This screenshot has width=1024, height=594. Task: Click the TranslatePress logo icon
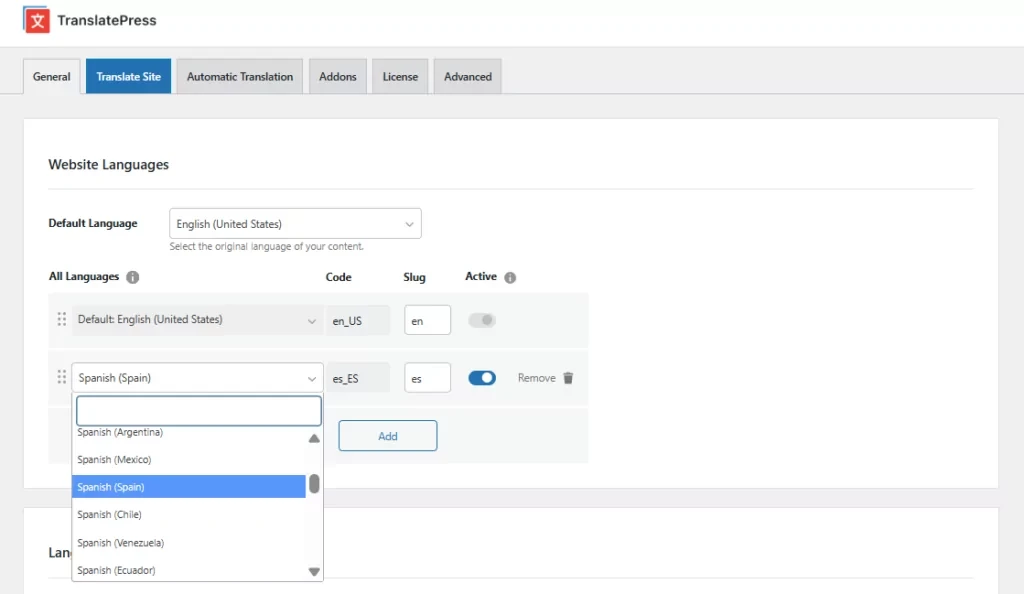tap(37, 20)
